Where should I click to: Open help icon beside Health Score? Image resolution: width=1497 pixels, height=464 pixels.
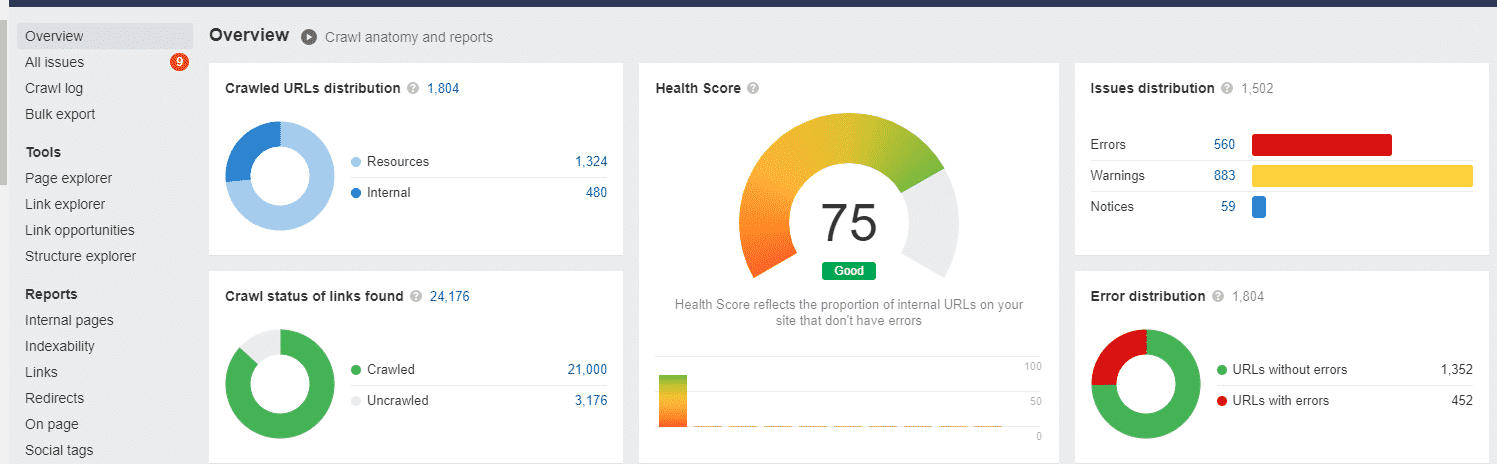[x=753, y=88]
